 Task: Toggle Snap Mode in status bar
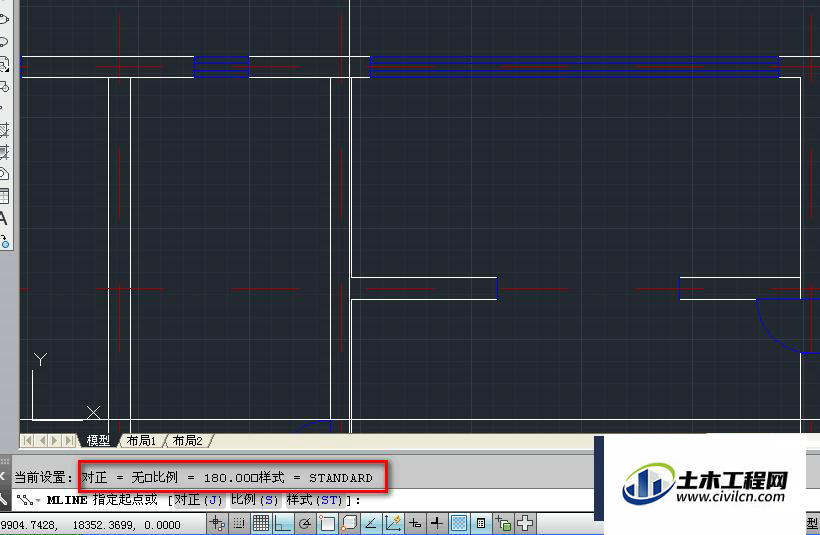point(238,523)
